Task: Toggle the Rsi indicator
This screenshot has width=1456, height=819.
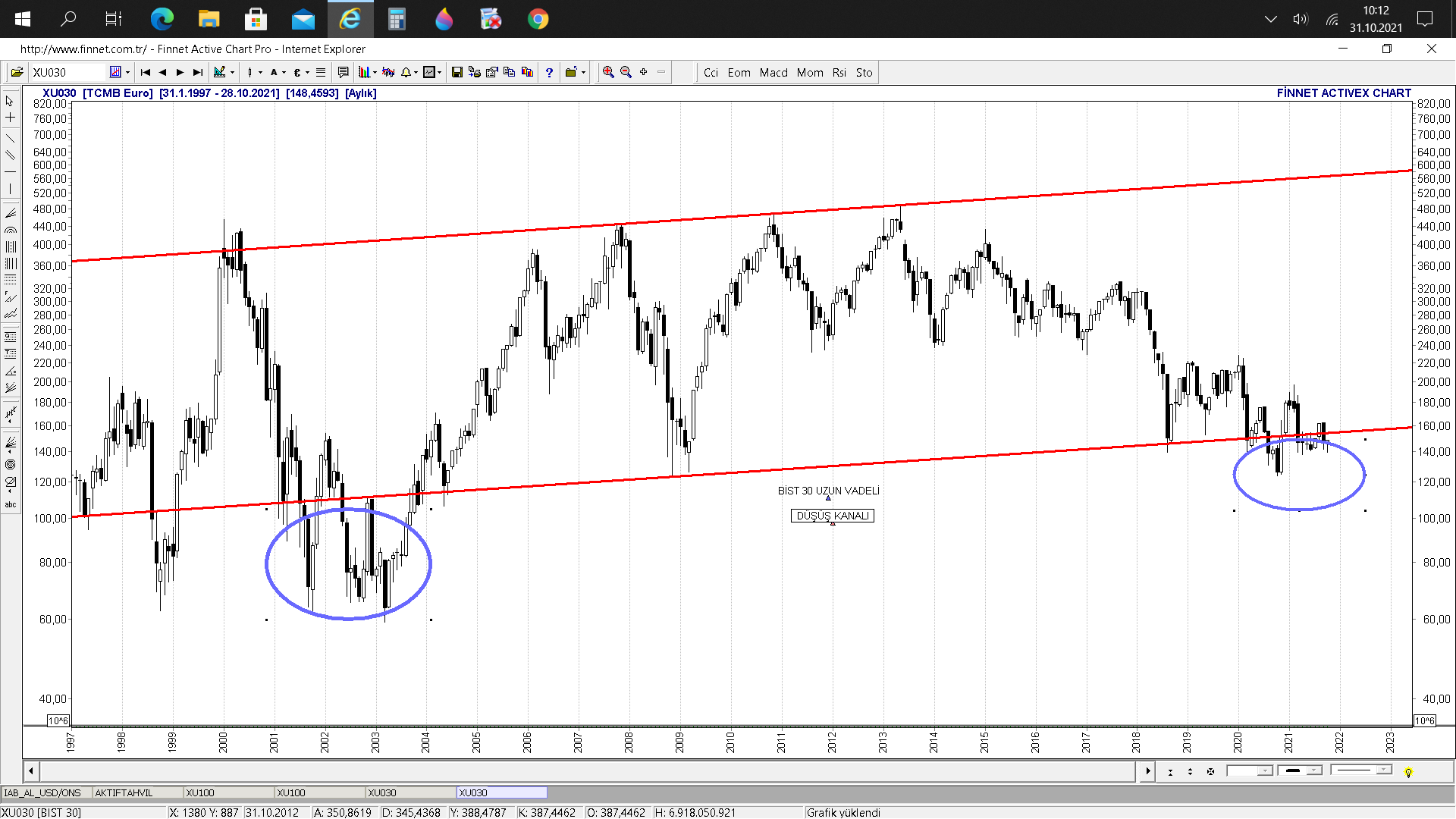Action: (839, 73)
